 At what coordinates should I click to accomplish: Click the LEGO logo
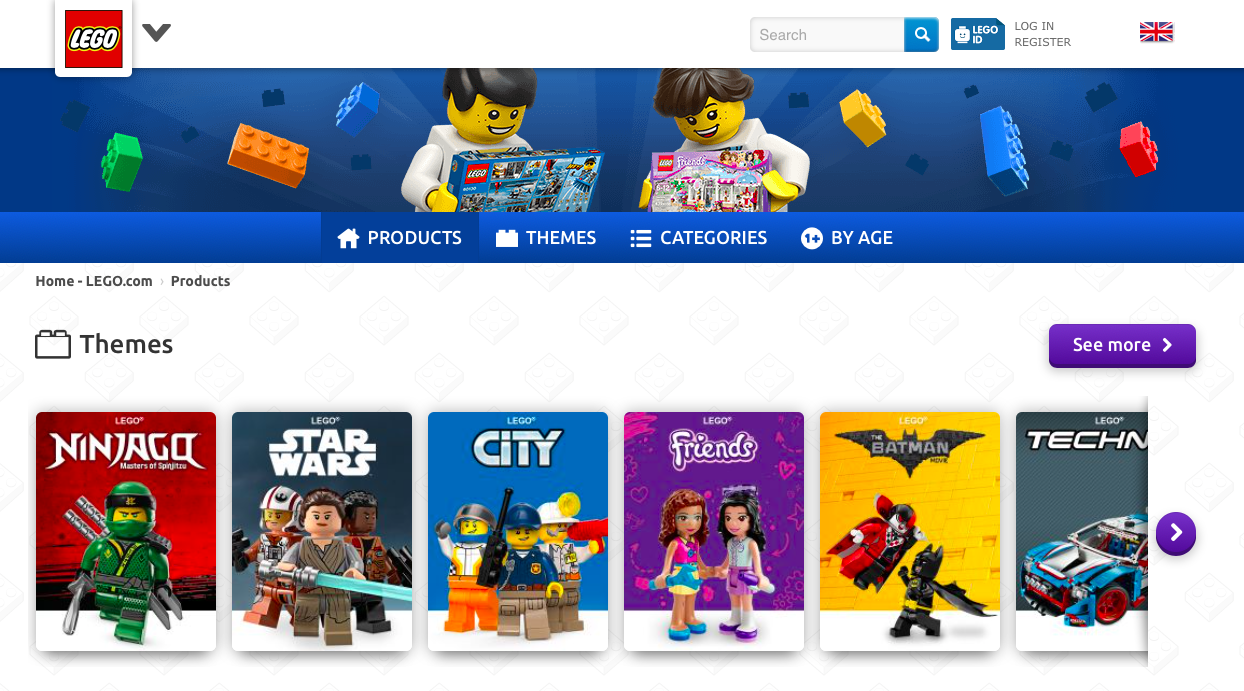tap(94, 38)
